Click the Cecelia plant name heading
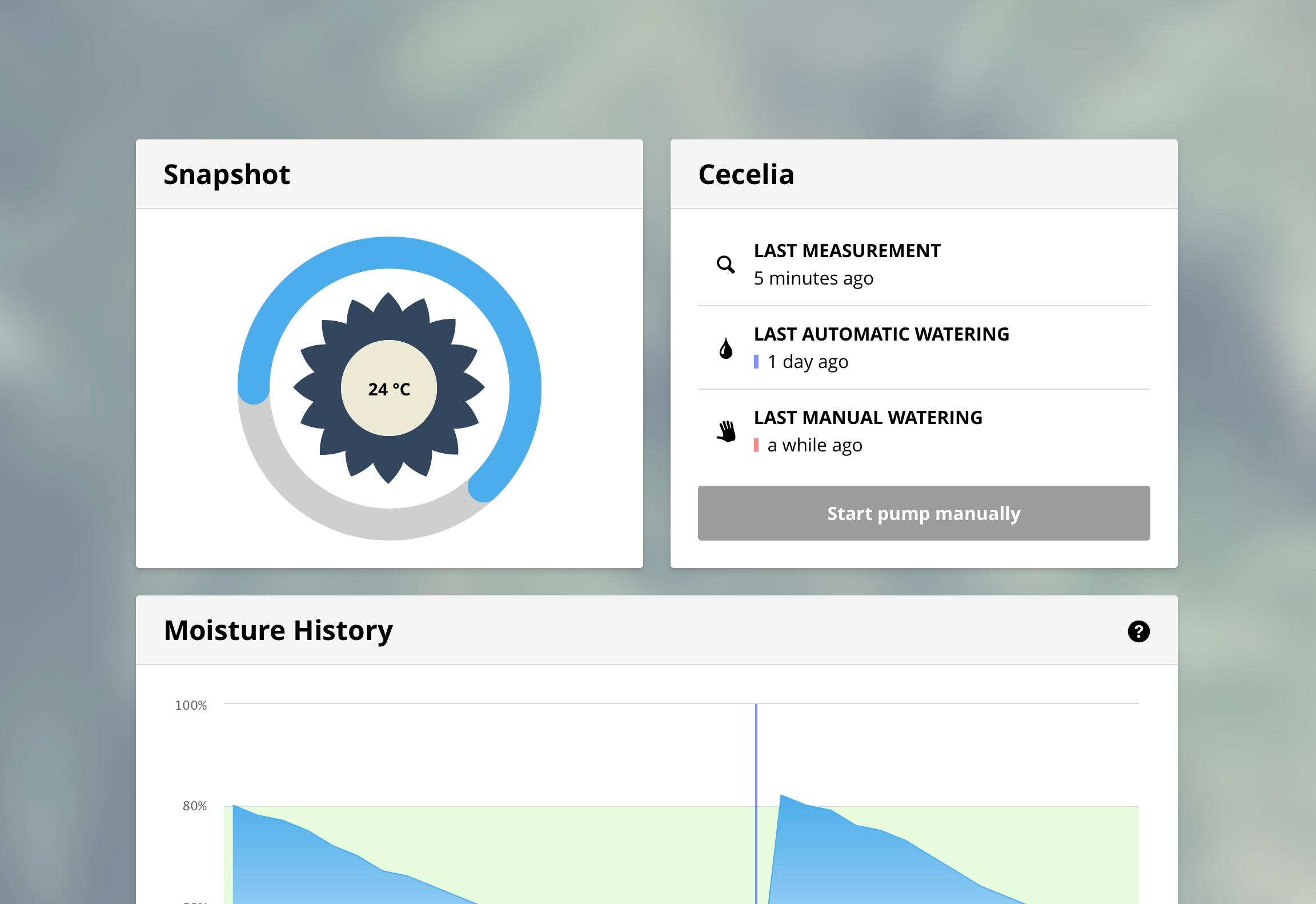The image size is (1316, 904). 746,174
